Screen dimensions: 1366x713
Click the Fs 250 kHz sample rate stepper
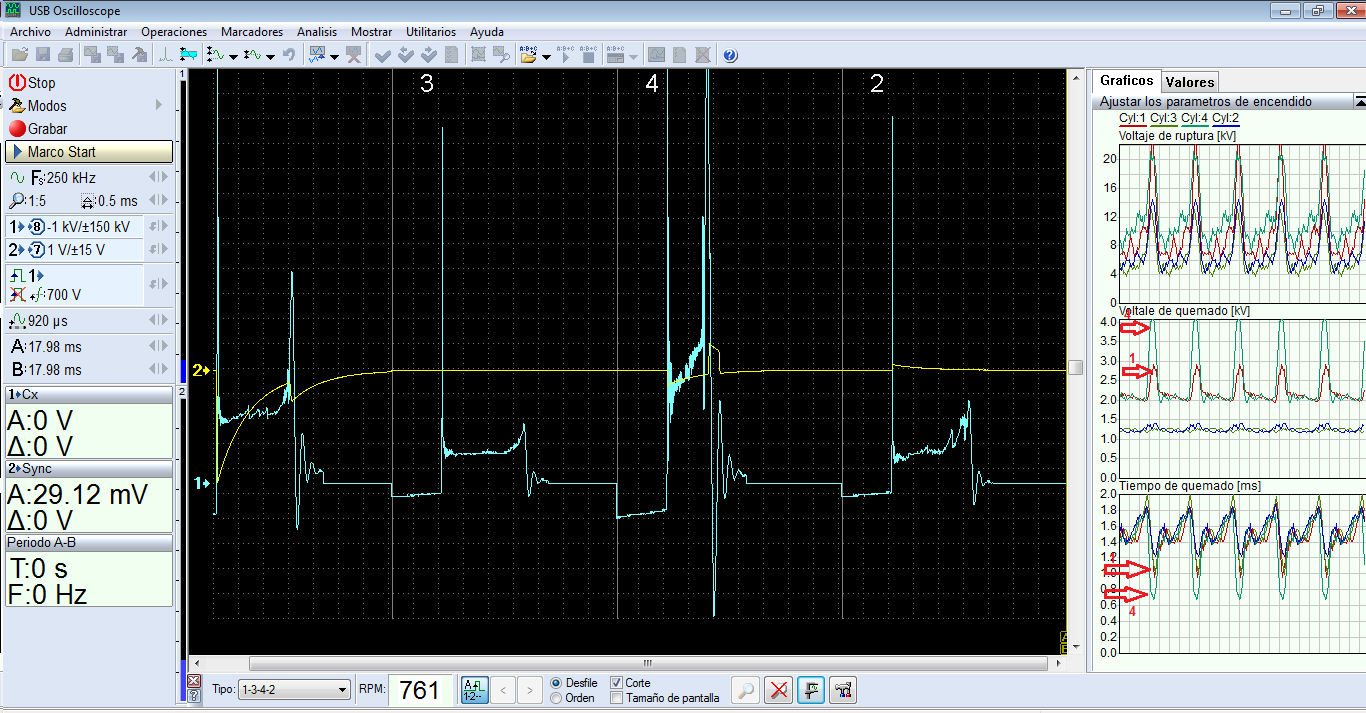pos(157,177)
